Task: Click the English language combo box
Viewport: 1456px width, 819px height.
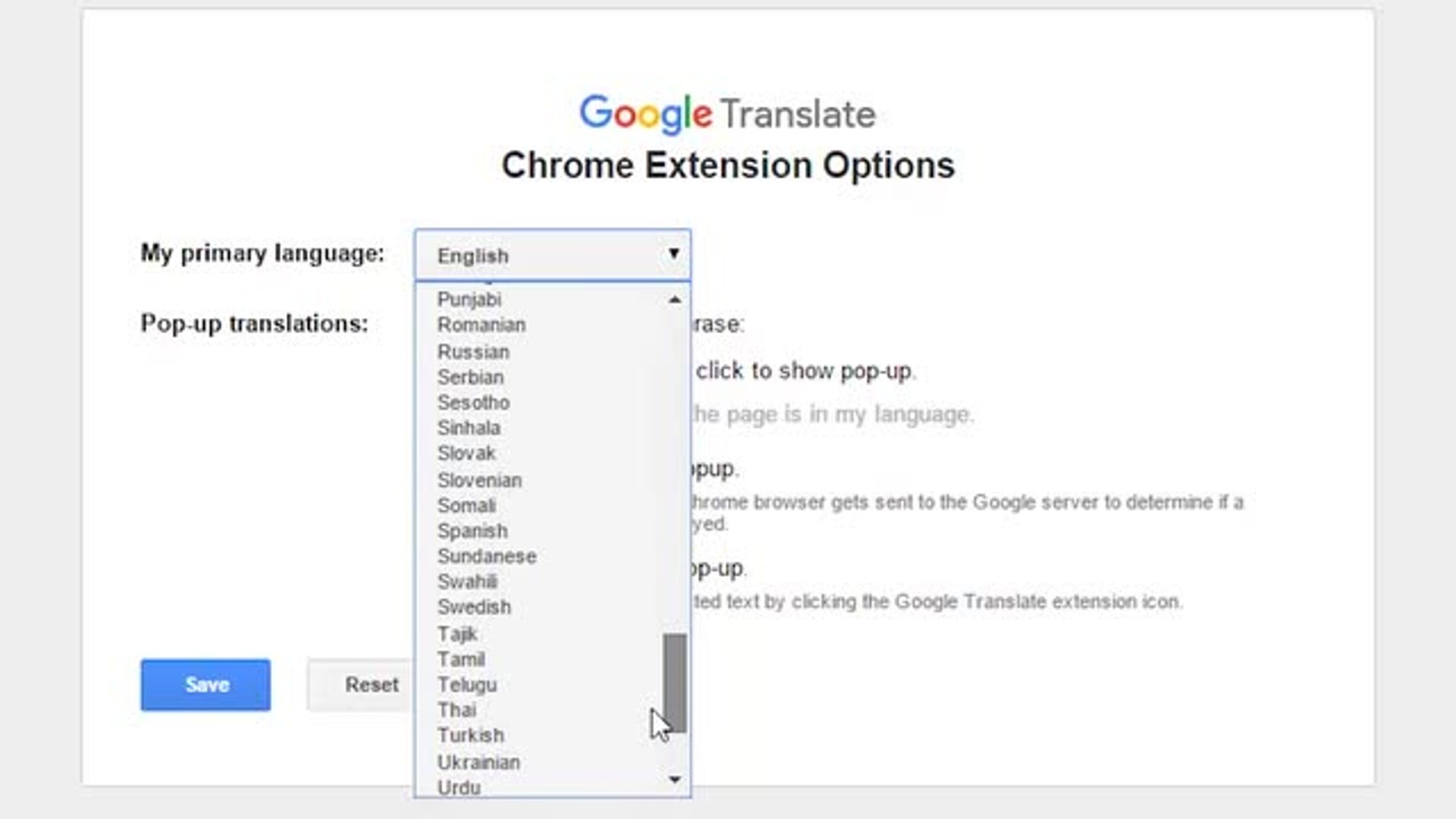Action: [552, 256]
